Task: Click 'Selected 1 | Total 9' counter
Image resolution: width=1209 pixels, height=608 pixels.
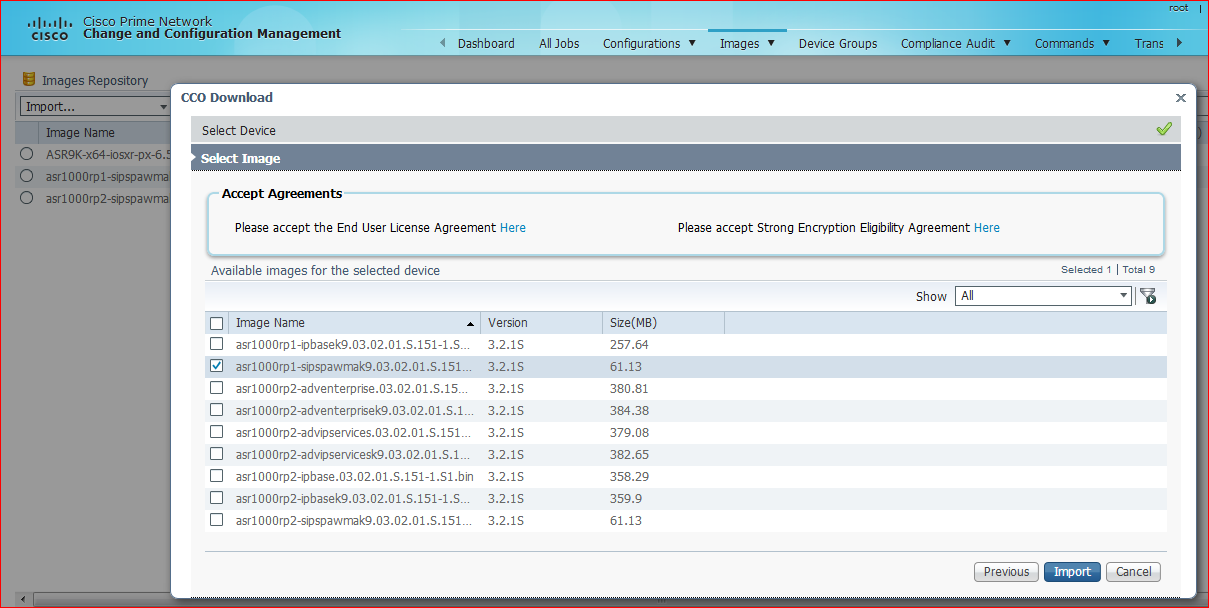Action: coord(1107,270)
